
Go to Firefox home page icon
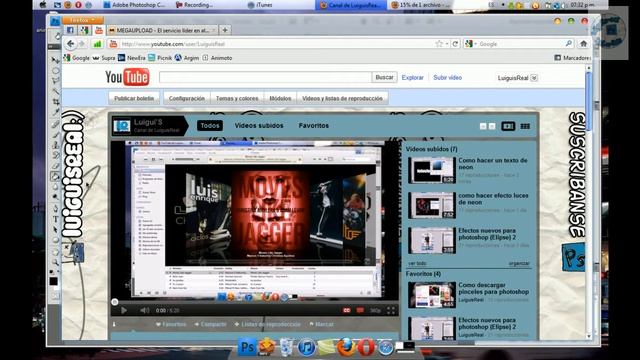tap(583, 43)
